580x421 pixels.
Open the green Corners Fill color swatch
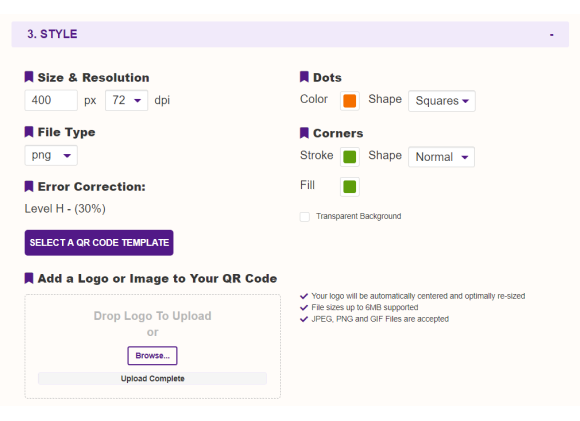350,186
